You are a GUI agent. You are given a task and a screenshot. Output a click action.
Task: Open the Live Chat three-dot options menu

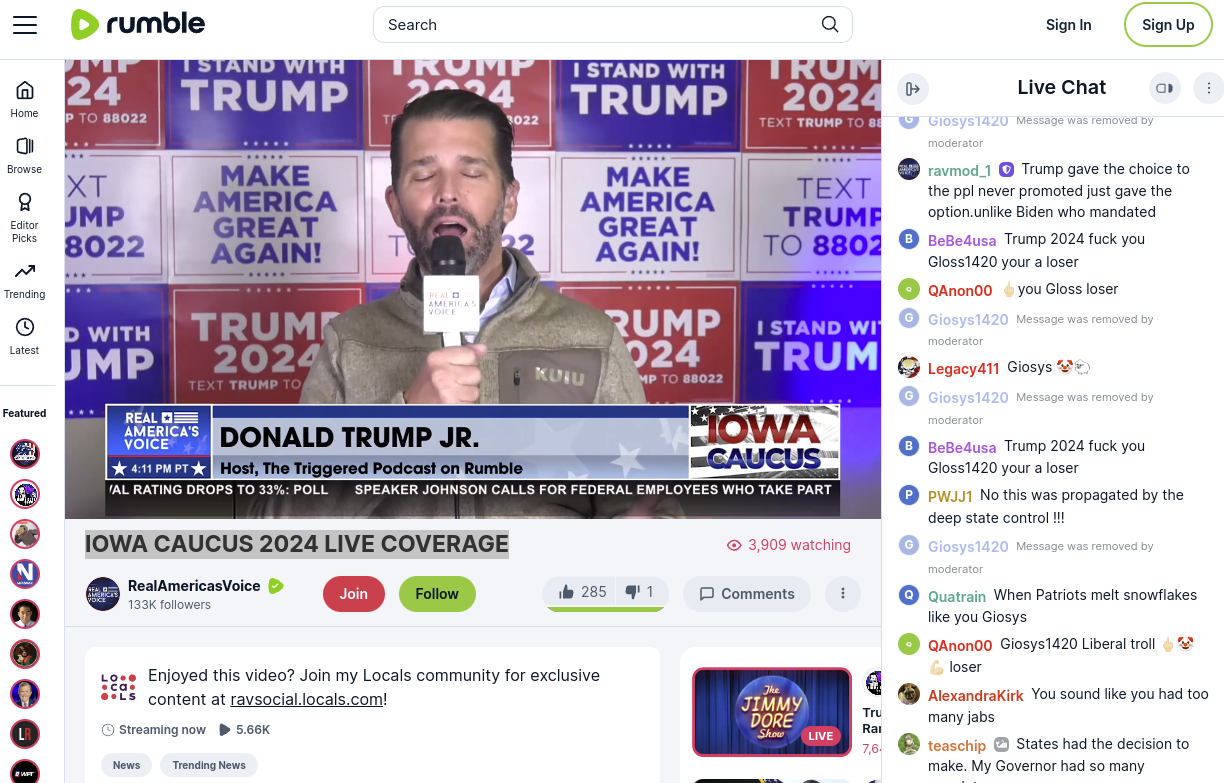1208,88
